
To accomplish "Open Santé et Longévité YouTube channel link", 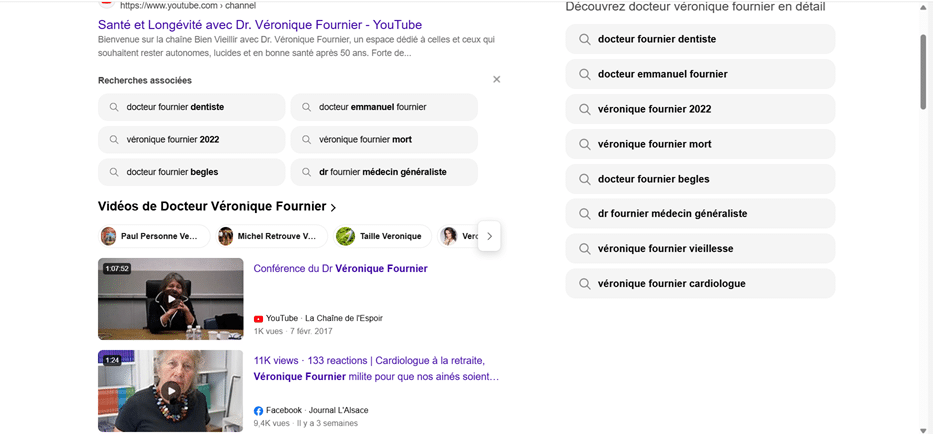I will (260, 24).
